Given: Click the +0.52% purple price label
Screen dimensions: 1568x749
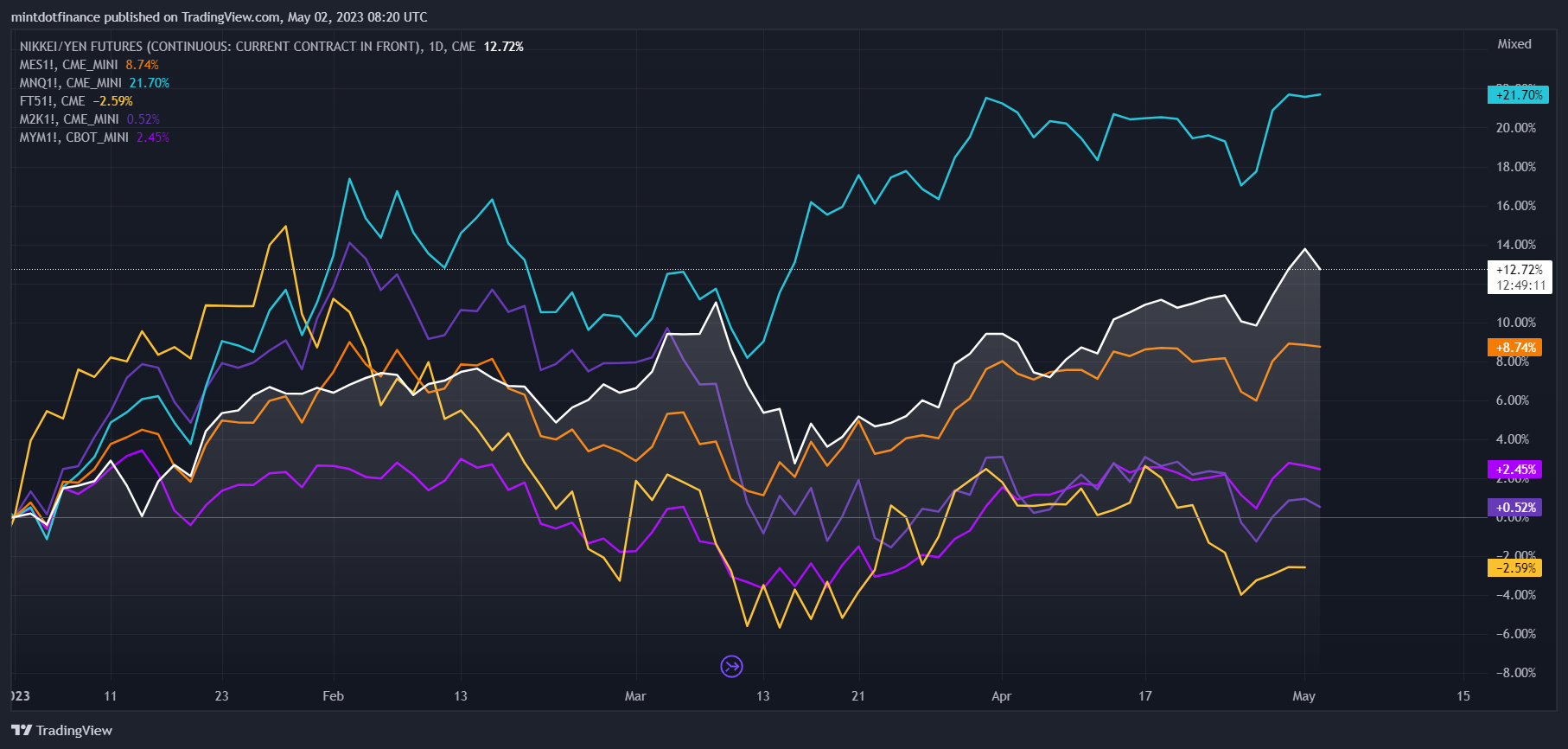Looking at the screenshot, I should 1515,508.
